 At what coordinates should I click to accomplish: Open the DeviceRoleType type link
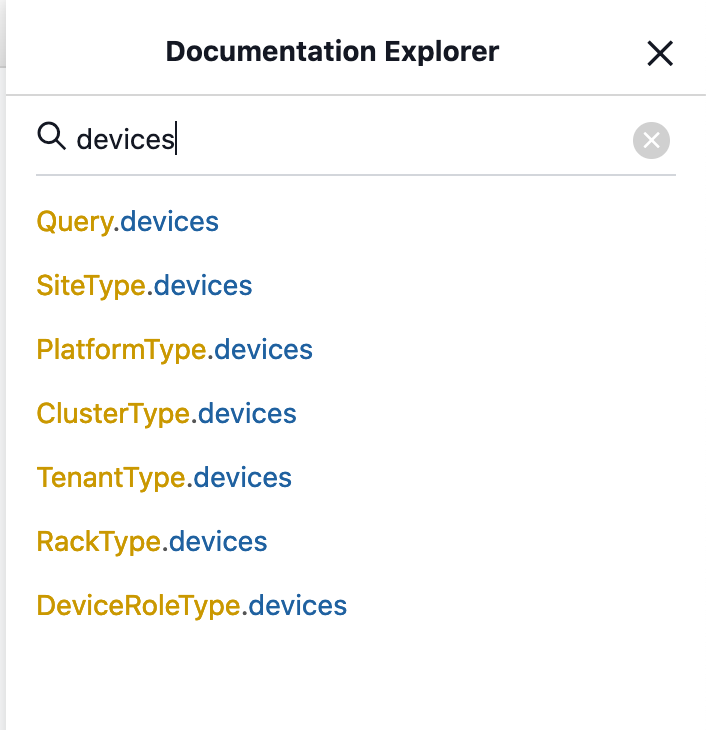point(138,606)
